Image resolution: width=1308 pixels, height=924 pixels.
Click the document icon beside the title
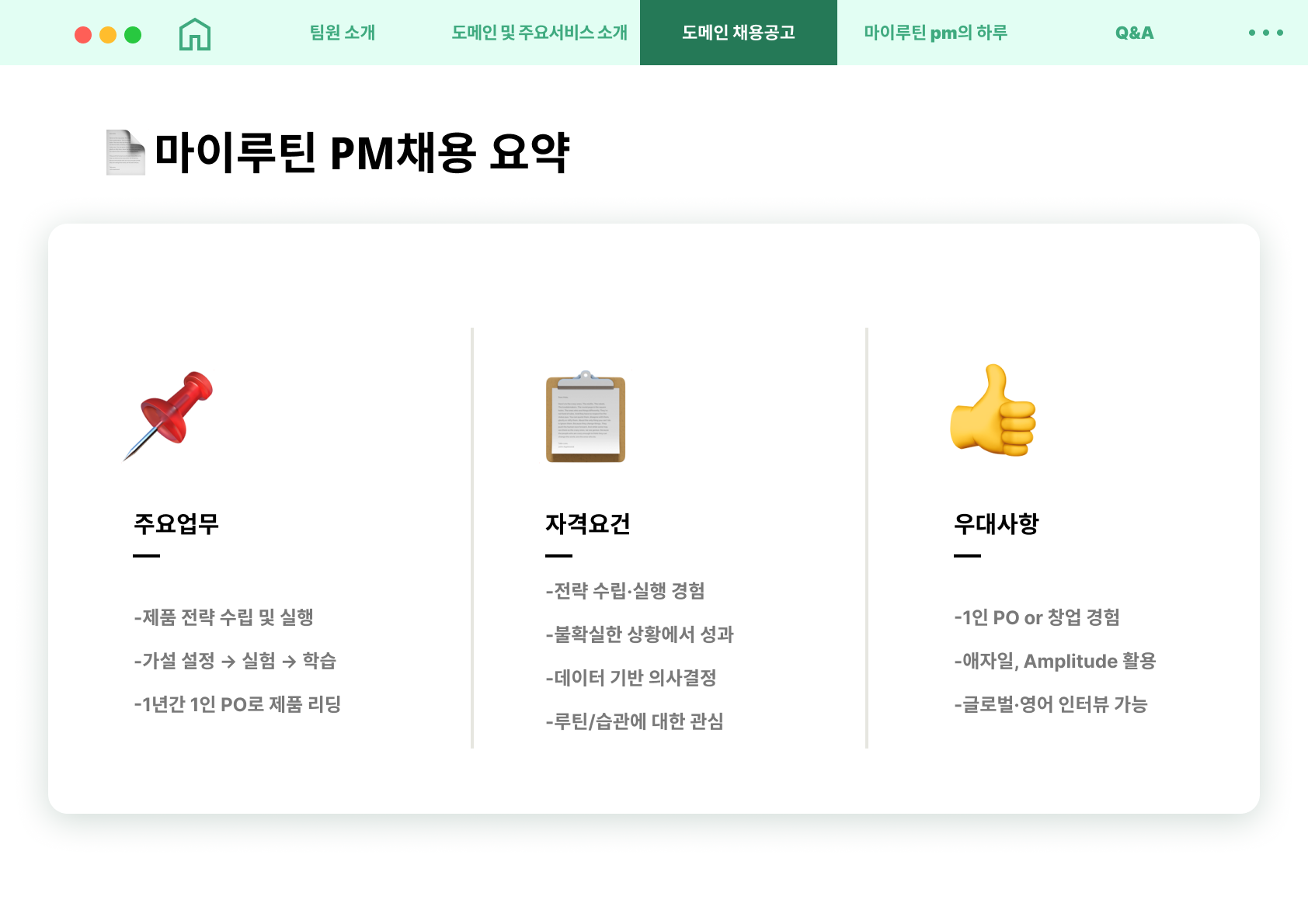(x=126, y=152)
